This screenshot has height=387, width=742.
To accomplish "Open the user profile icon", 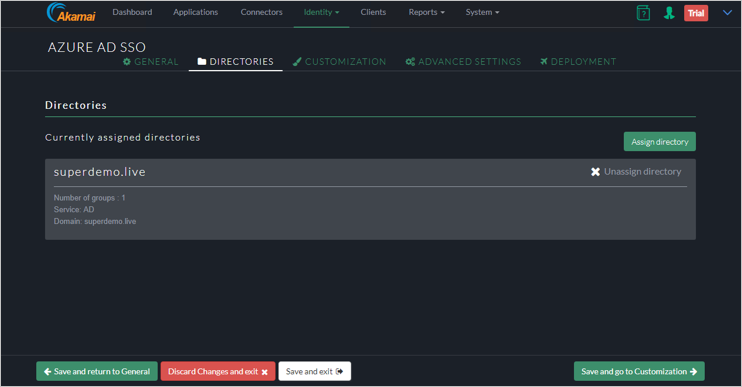I will (x=669, y=13).
